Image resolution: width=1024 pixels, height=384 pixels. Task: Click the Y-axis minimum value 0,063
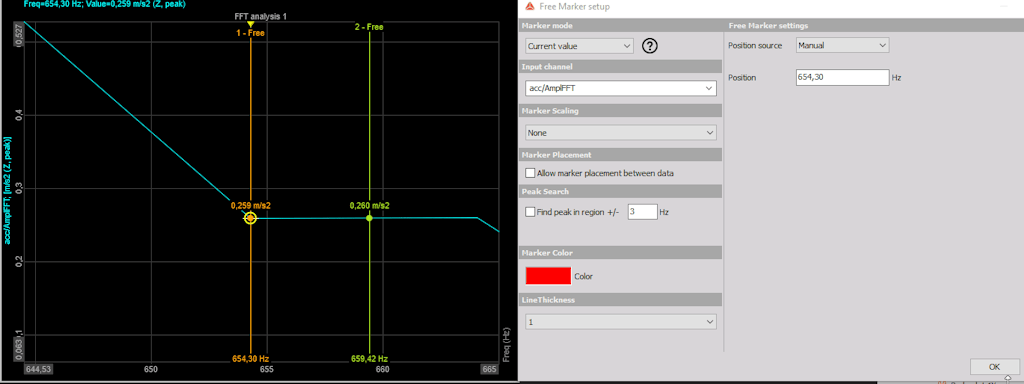click(18, 348)
